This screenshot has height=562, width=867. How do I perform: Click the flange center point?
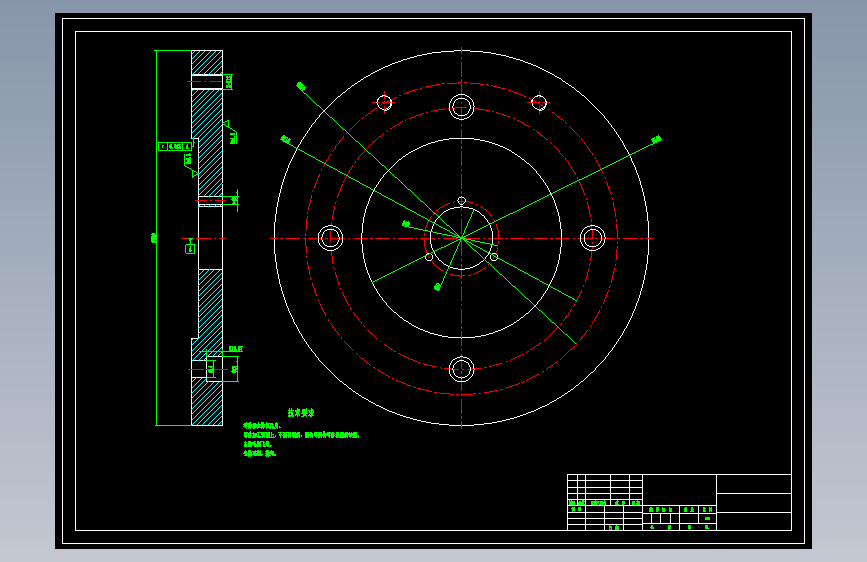coord(462,238)
